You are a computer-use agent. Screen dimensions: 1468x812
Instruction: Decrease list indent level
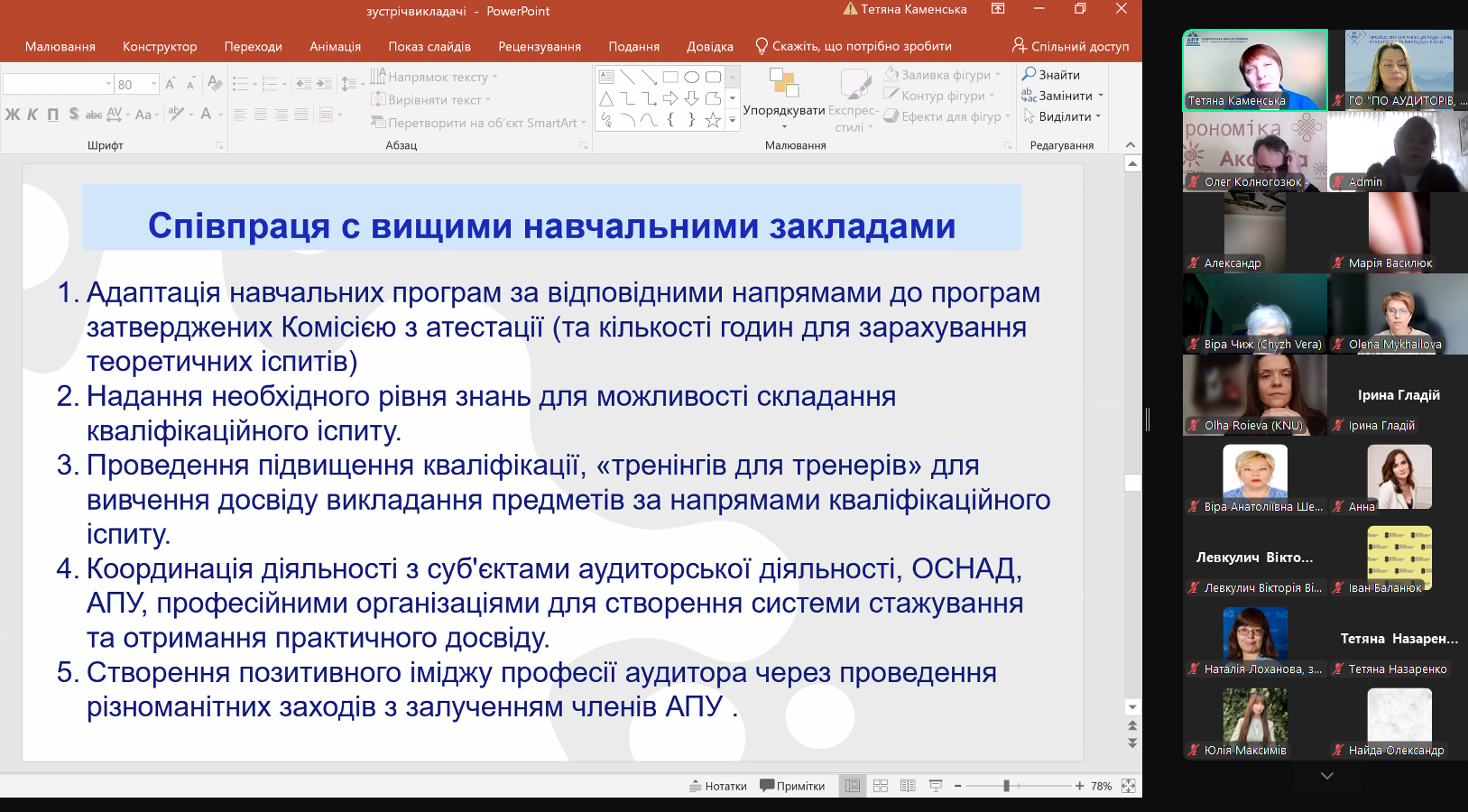click(303, 84)
